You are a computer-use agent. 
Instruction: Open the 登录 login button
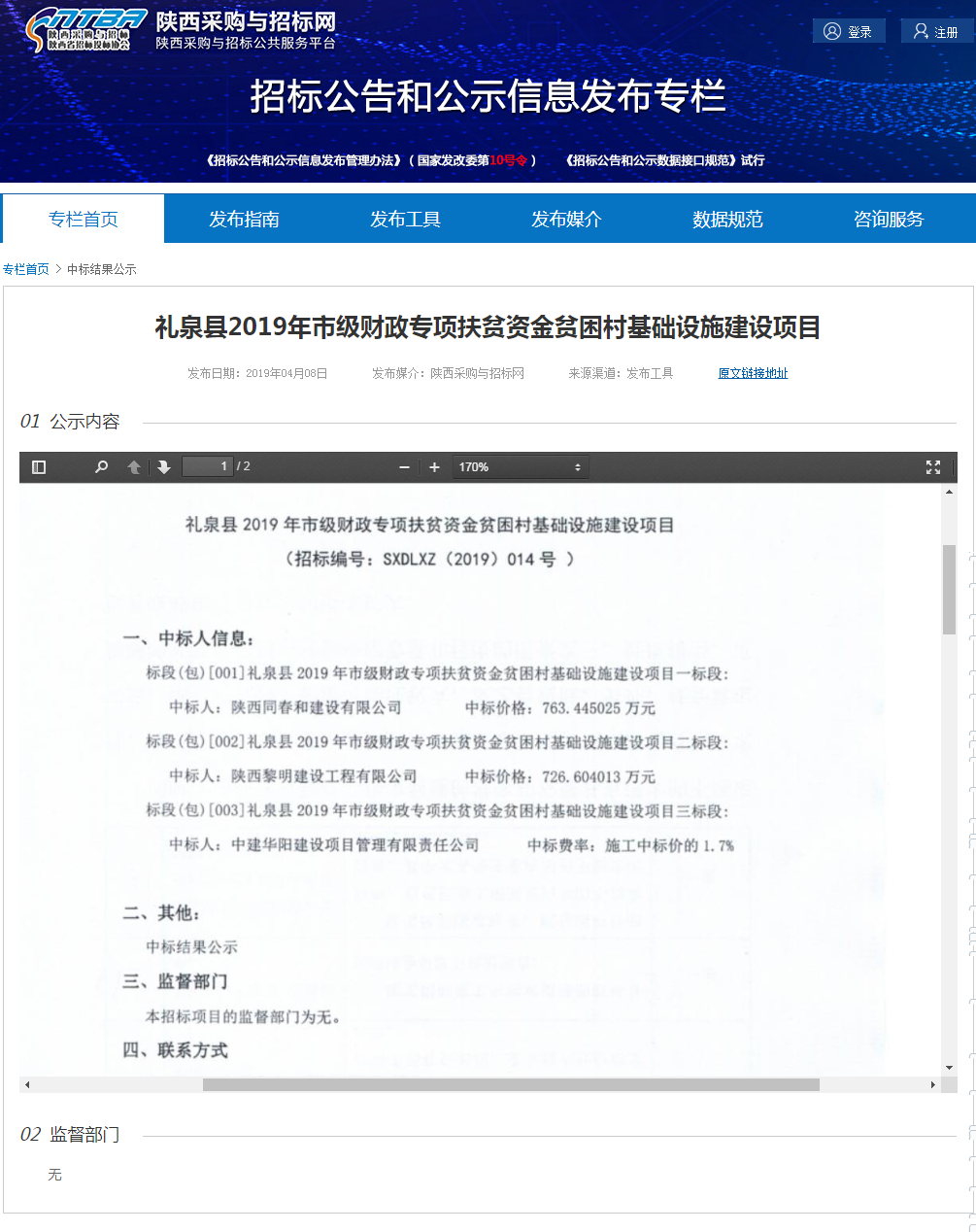pos(849,31)
